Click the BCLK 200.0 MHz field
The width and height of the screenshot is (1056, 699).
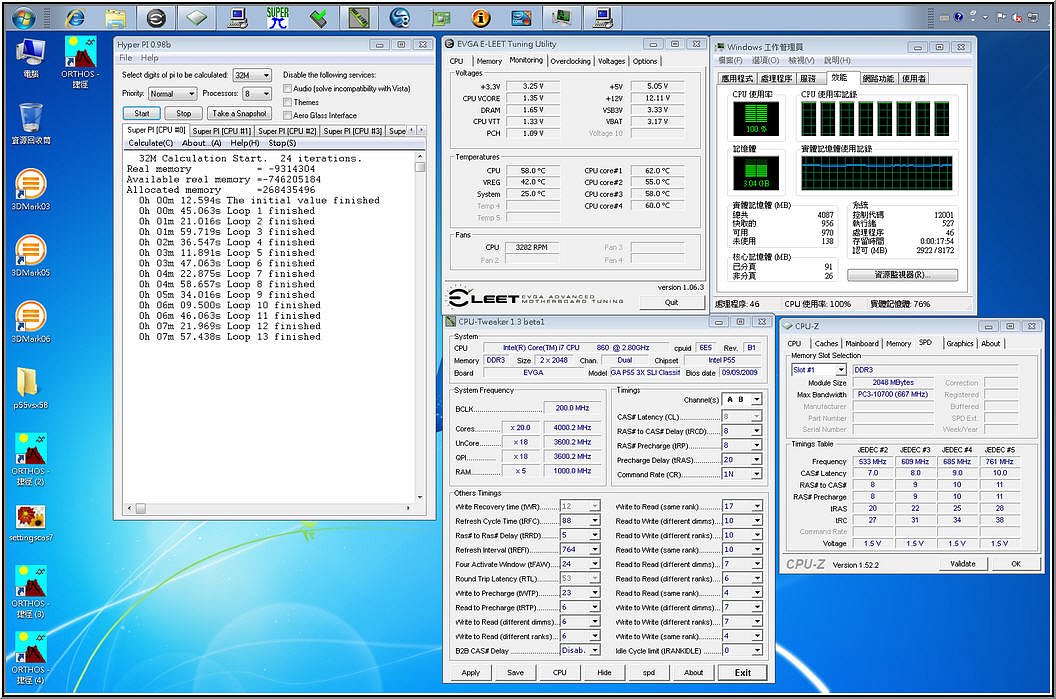click(571, 408)
